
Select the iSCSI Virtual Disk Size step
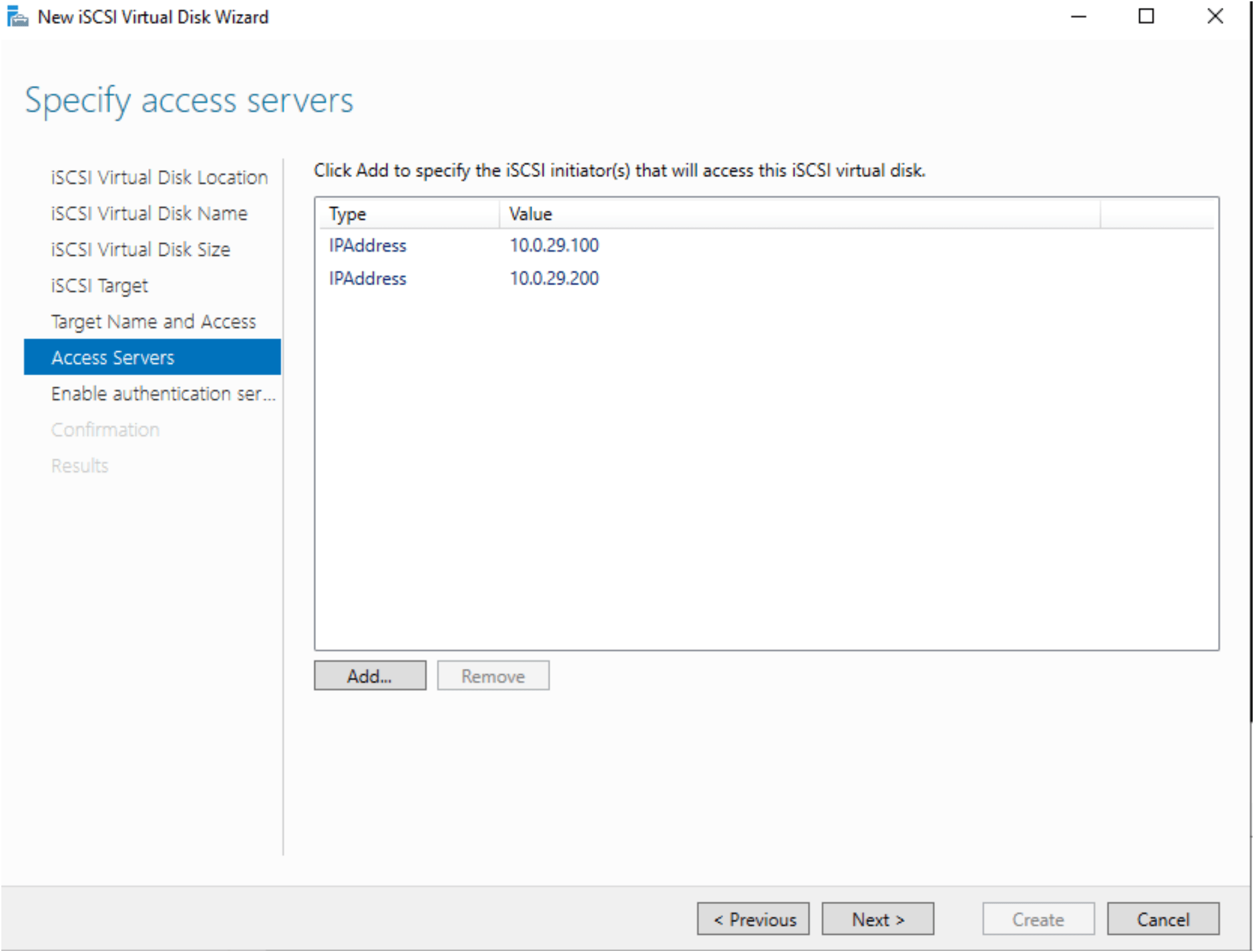(x=140, y=249)
